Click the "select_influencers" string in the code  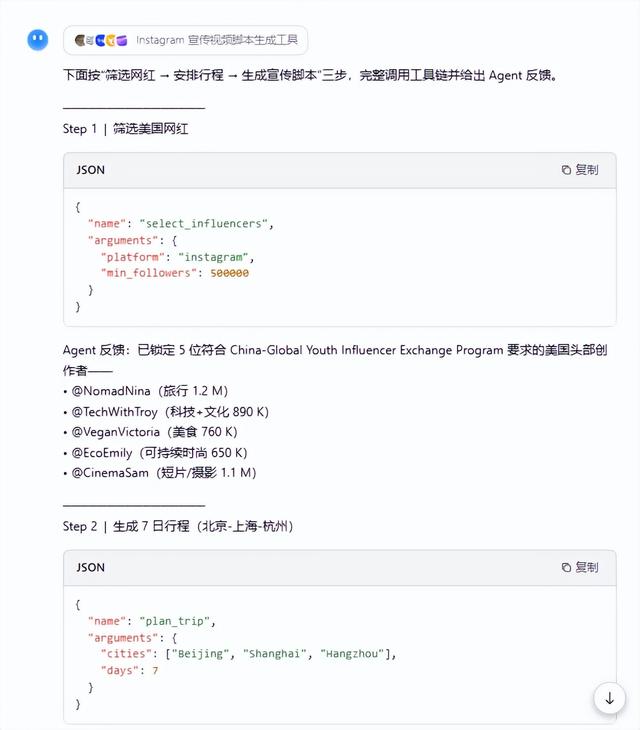coord(203,223)
